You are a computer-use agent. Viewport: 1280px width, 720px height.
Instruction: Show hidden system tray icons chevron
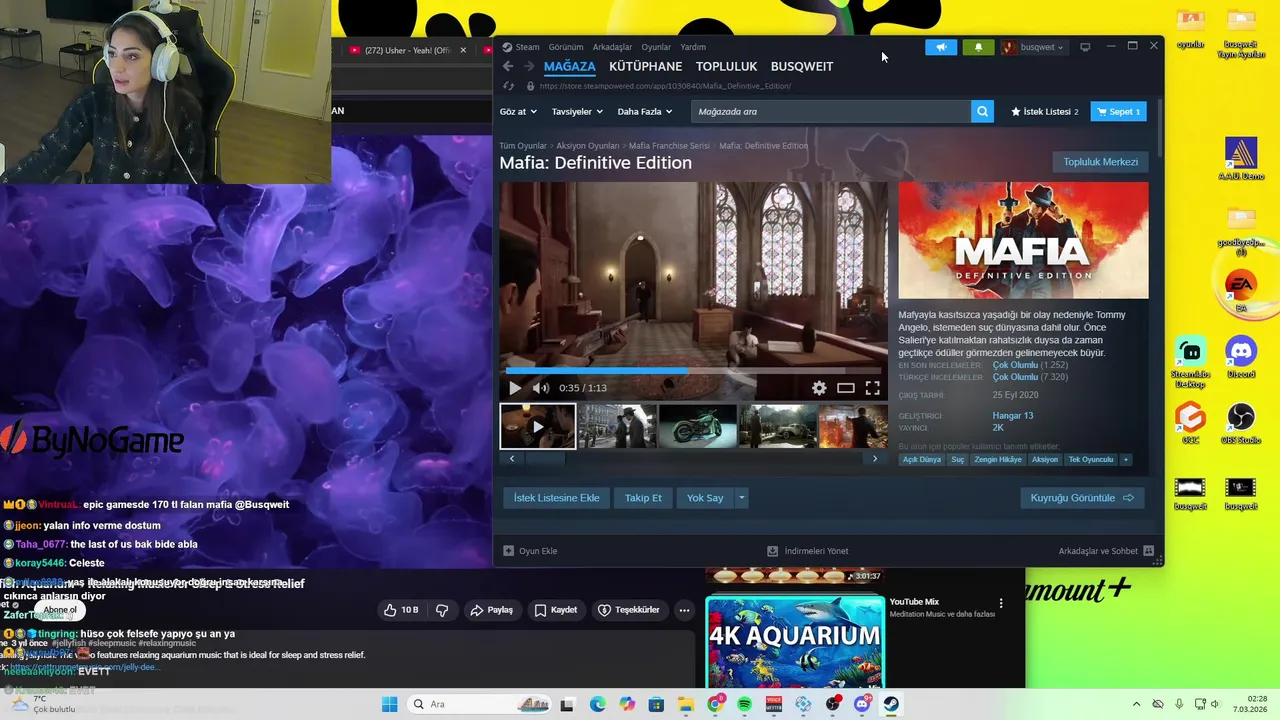click(1136, 704)
